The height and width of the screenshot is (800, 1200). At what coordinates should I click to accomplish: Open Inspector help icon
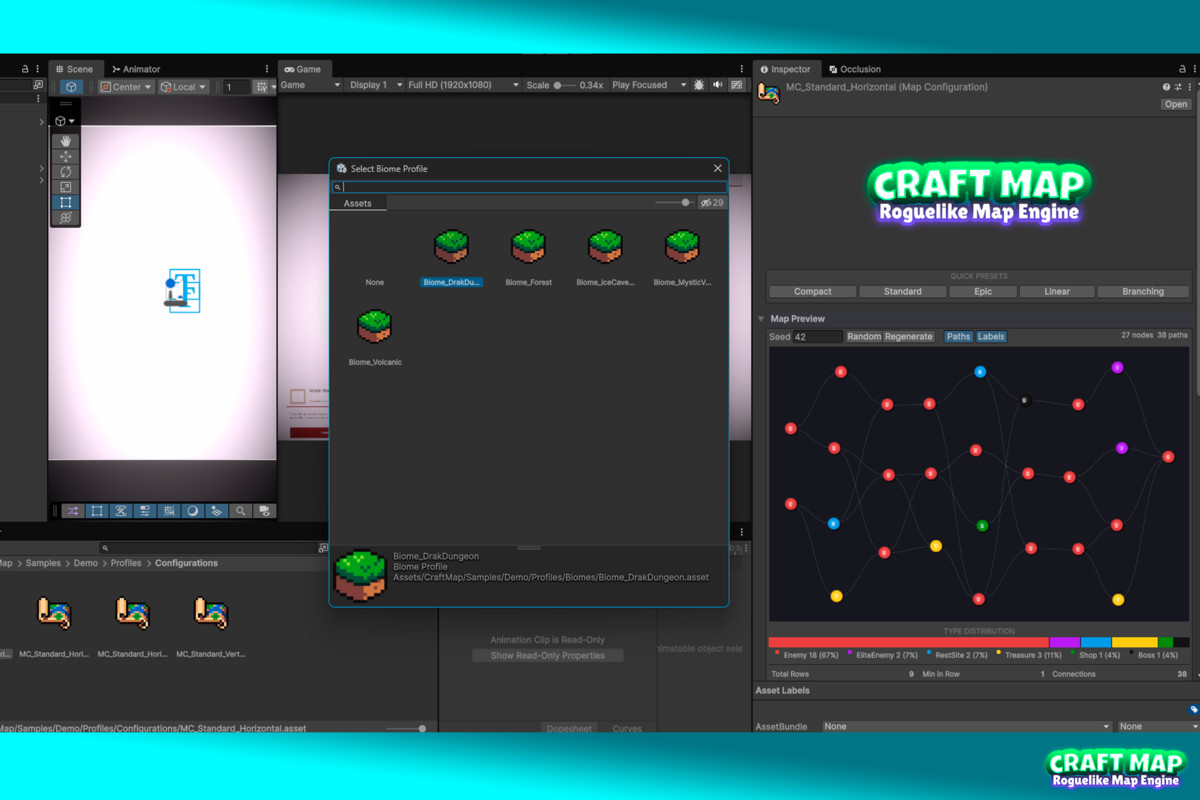tap(1166, 87)
